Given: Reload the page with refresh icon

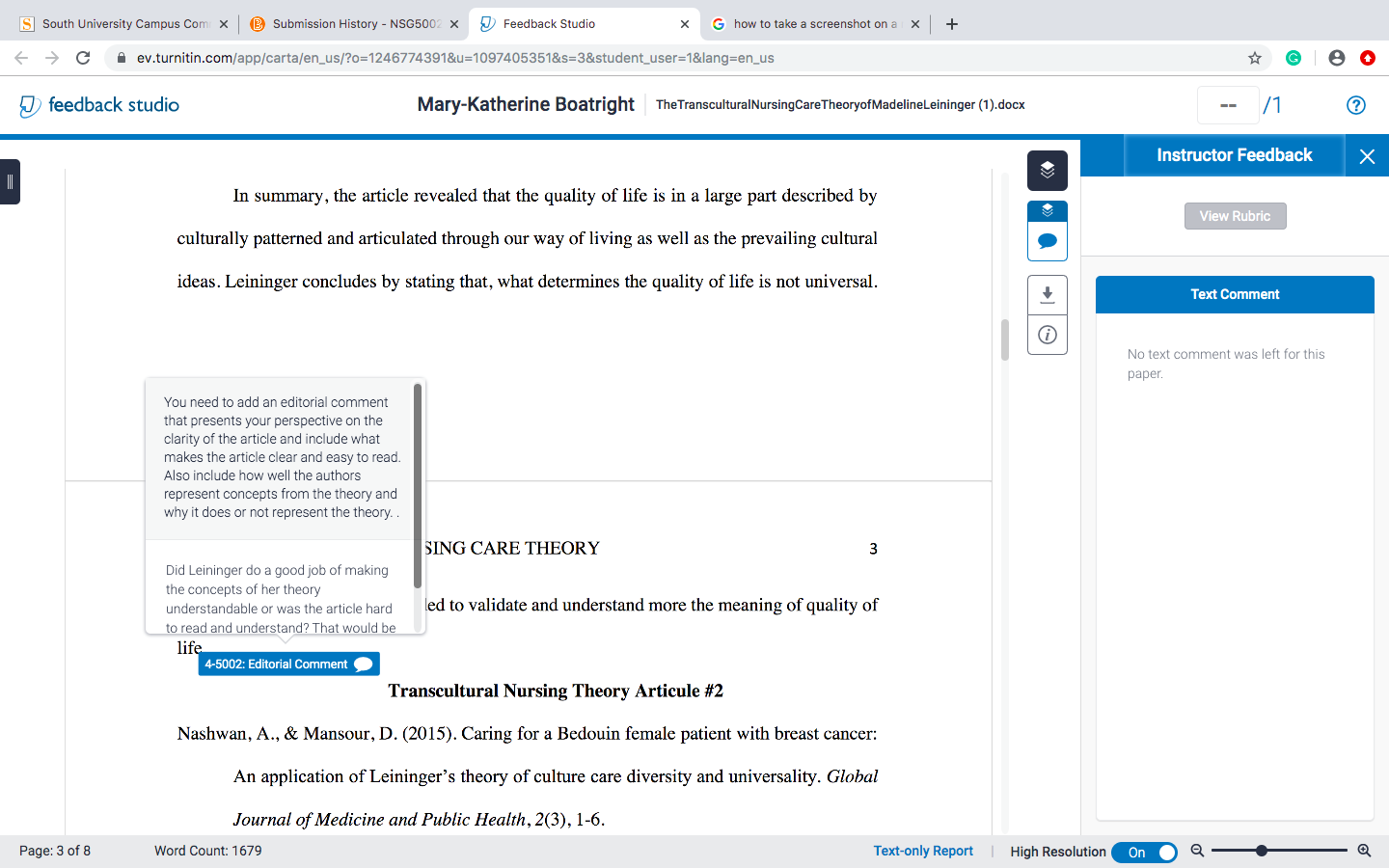Looking at the screenshot, I should pyautogui.click(x=83, y=58).
